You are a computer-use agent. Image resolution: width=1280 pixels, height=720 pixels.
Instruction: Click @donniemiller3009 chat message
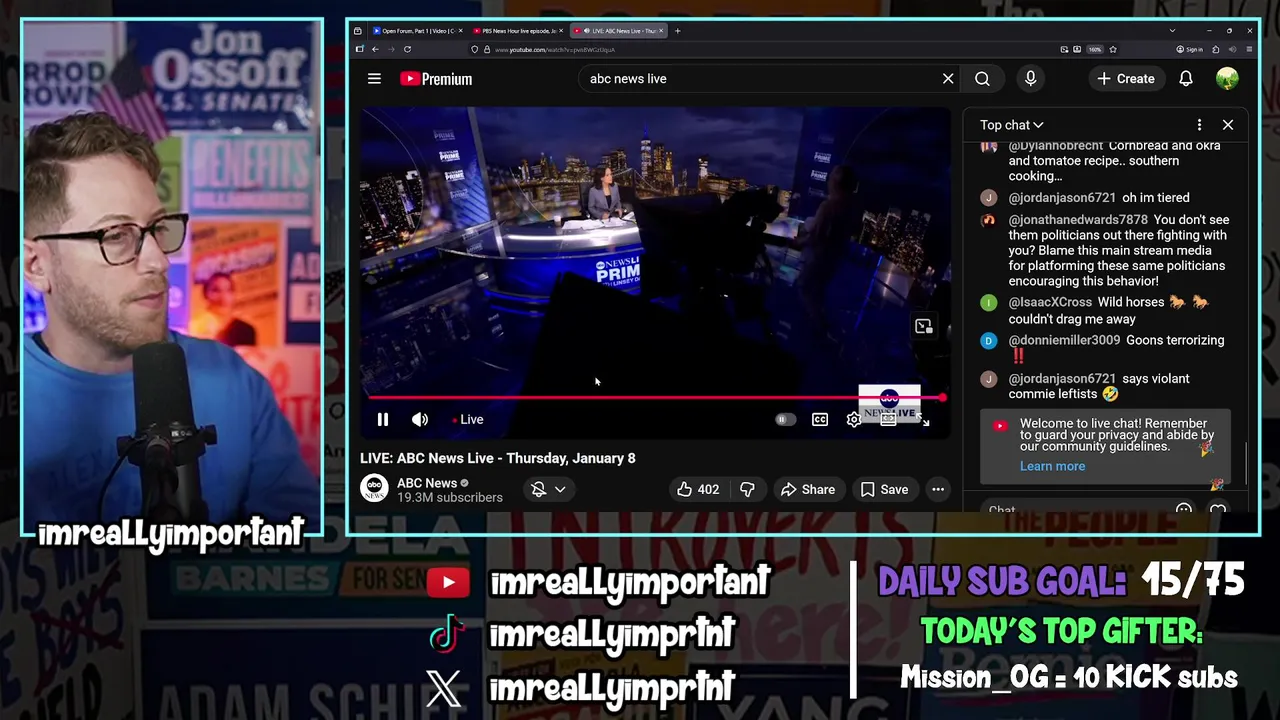point(1108,348)
